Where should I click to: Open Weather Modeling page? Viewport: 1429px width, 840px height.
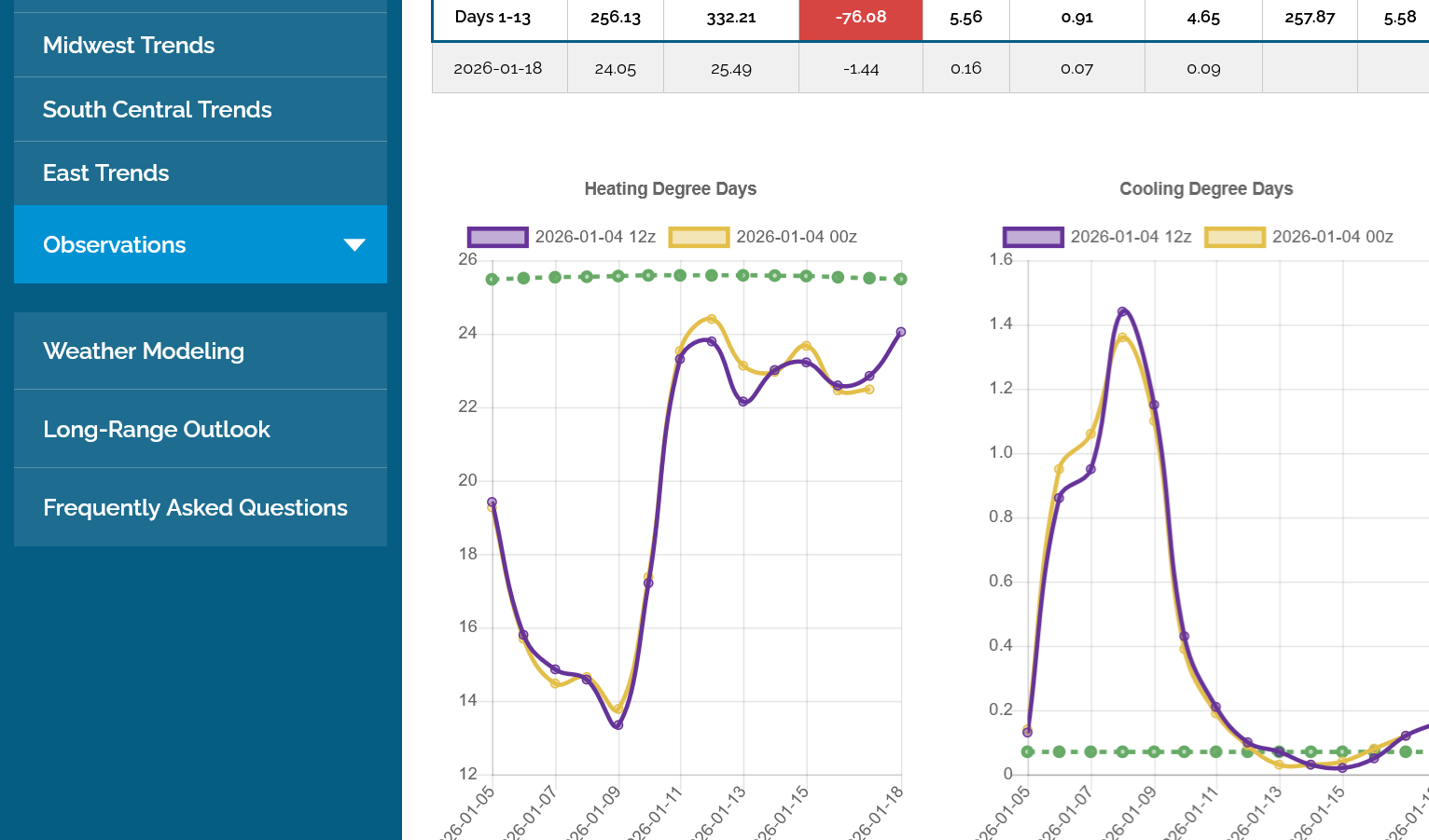[x=144, y=351]
